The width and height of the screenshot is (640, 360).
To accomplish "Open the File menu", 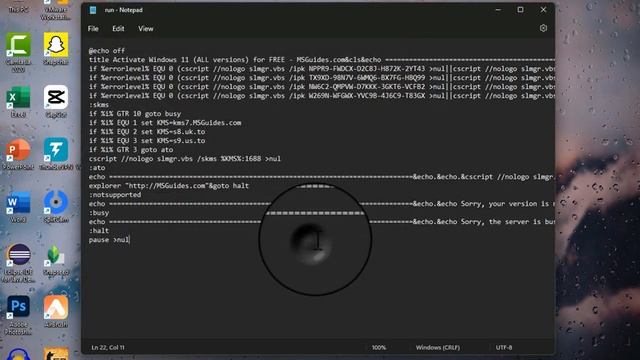I will [93, 29].
